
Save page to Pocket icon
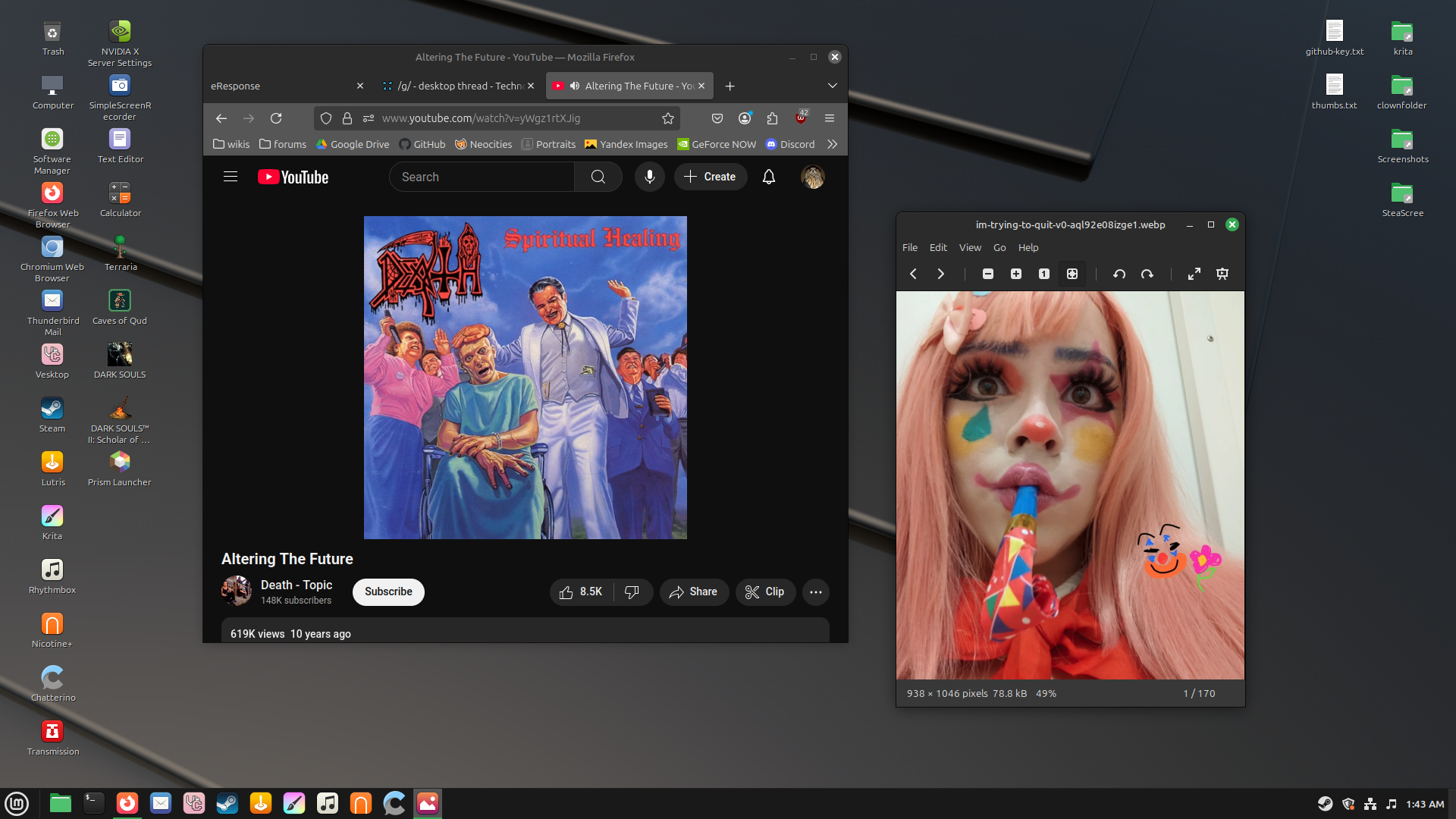click(717, 118)
